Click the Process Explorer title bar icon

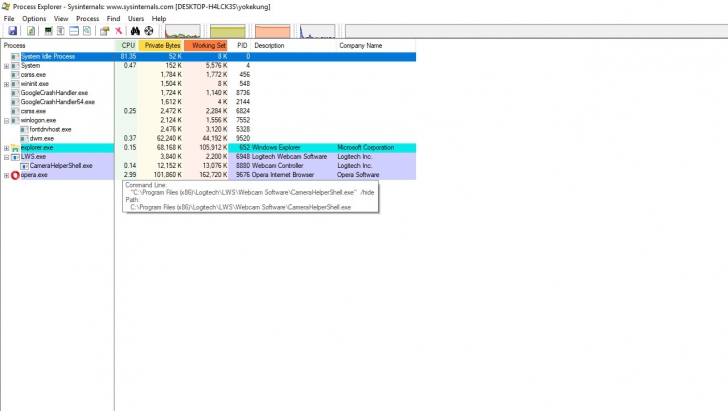point(6,7)
